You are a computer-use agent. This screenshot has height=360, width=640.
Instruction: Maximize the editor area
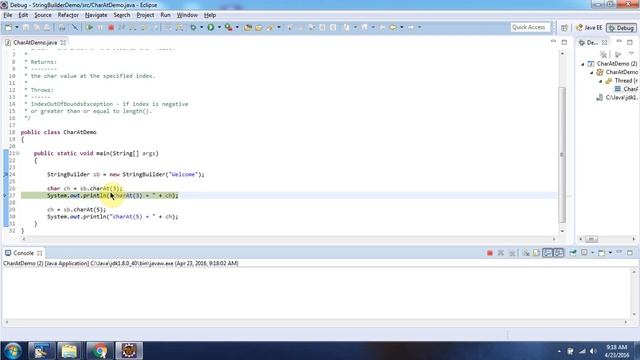tap(564, 42)
